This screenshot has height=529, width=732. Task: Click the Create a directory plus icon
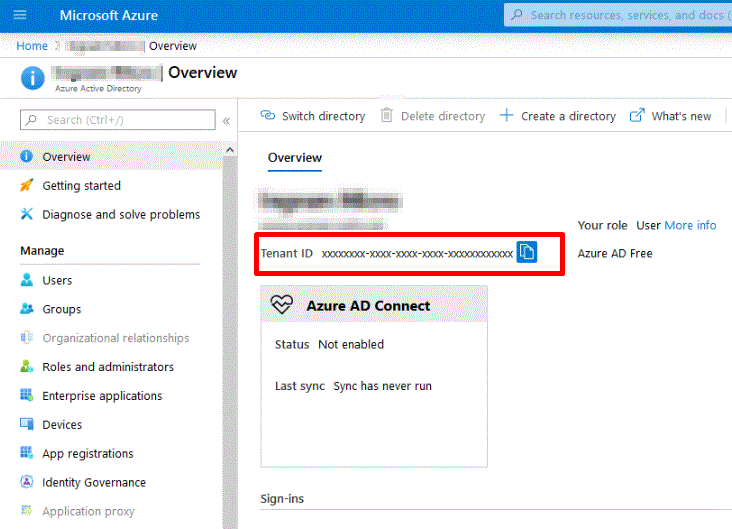(507, 115)
